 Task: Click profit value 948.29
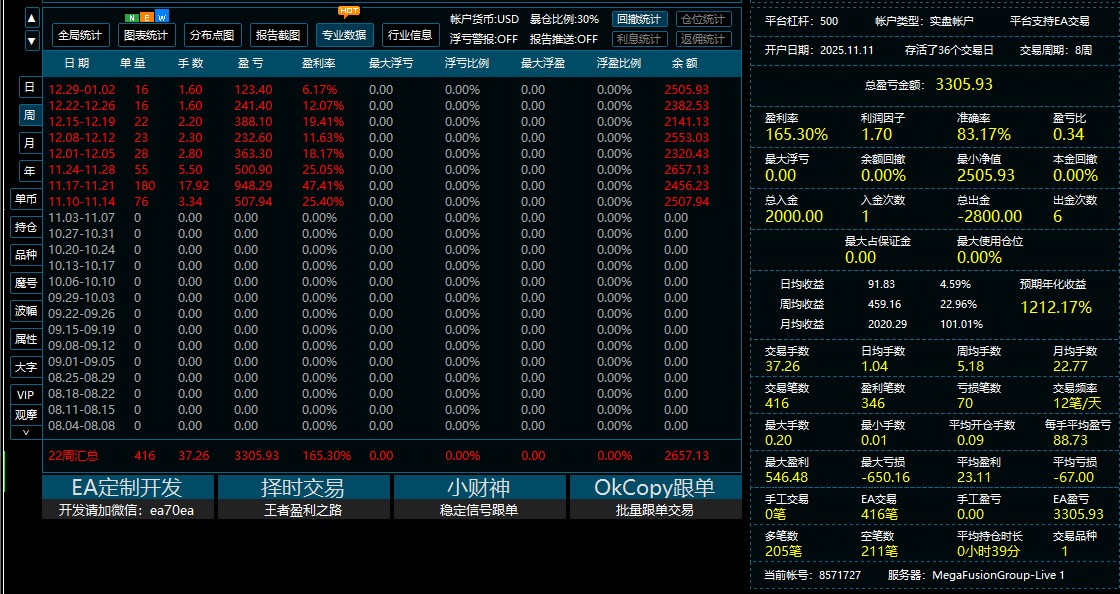(x=253, y=186)
